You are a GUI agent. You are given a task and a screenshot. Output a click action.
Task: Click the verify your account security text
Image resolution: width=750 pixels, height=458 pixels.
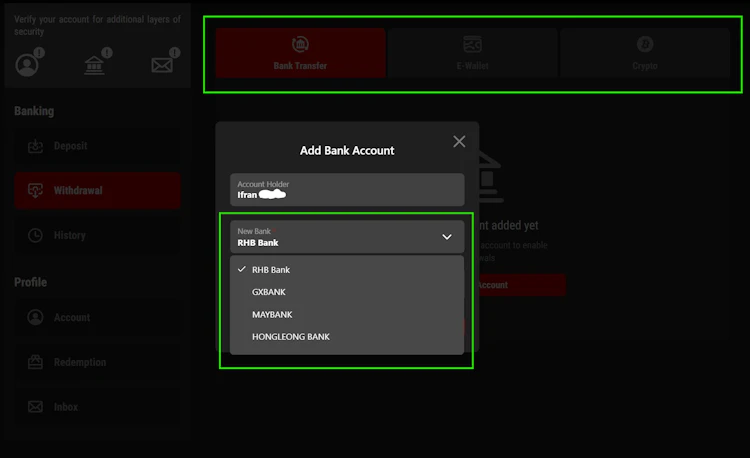(x=97, y=25)
